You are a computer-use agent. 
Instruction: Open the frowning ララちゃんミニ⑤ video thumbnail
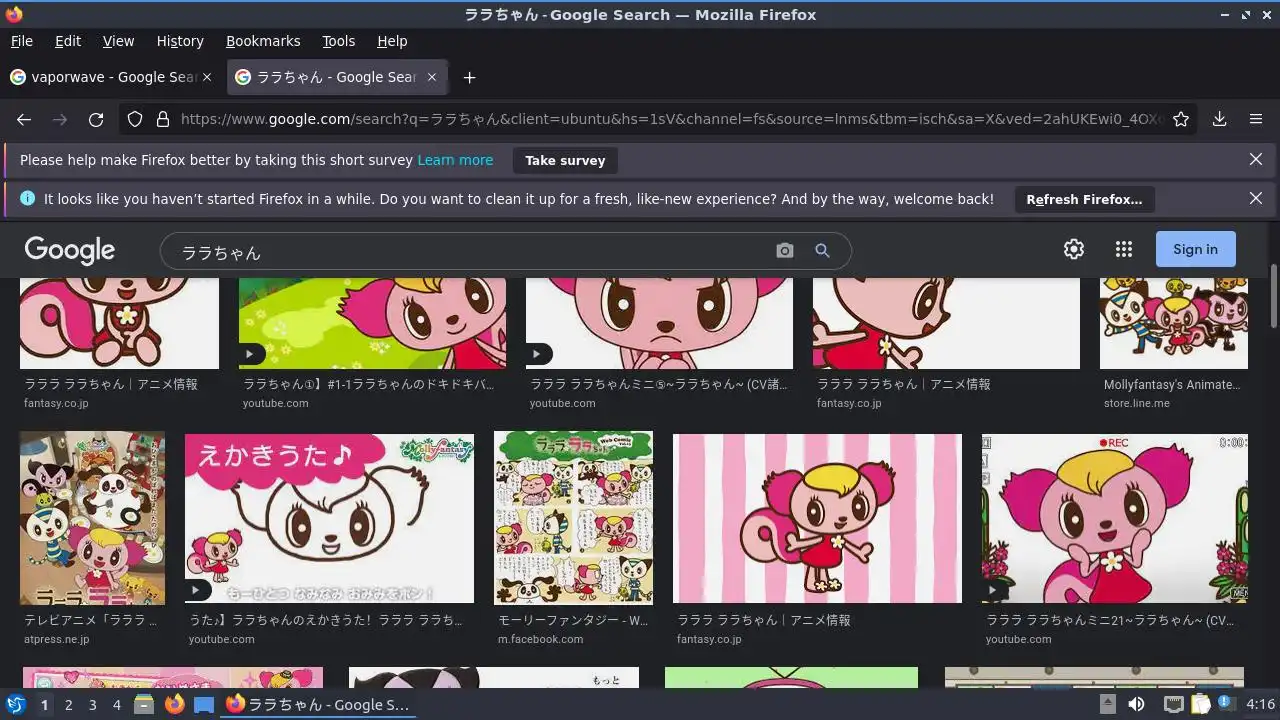tap(659, 324)
